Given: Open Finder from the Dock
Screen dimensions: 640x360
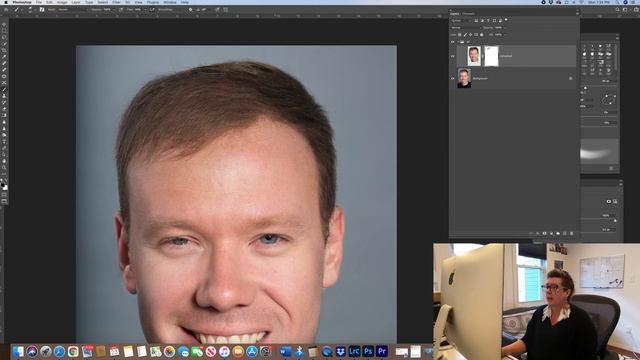Looking at the screenshot, I should [x=18, y=351].
